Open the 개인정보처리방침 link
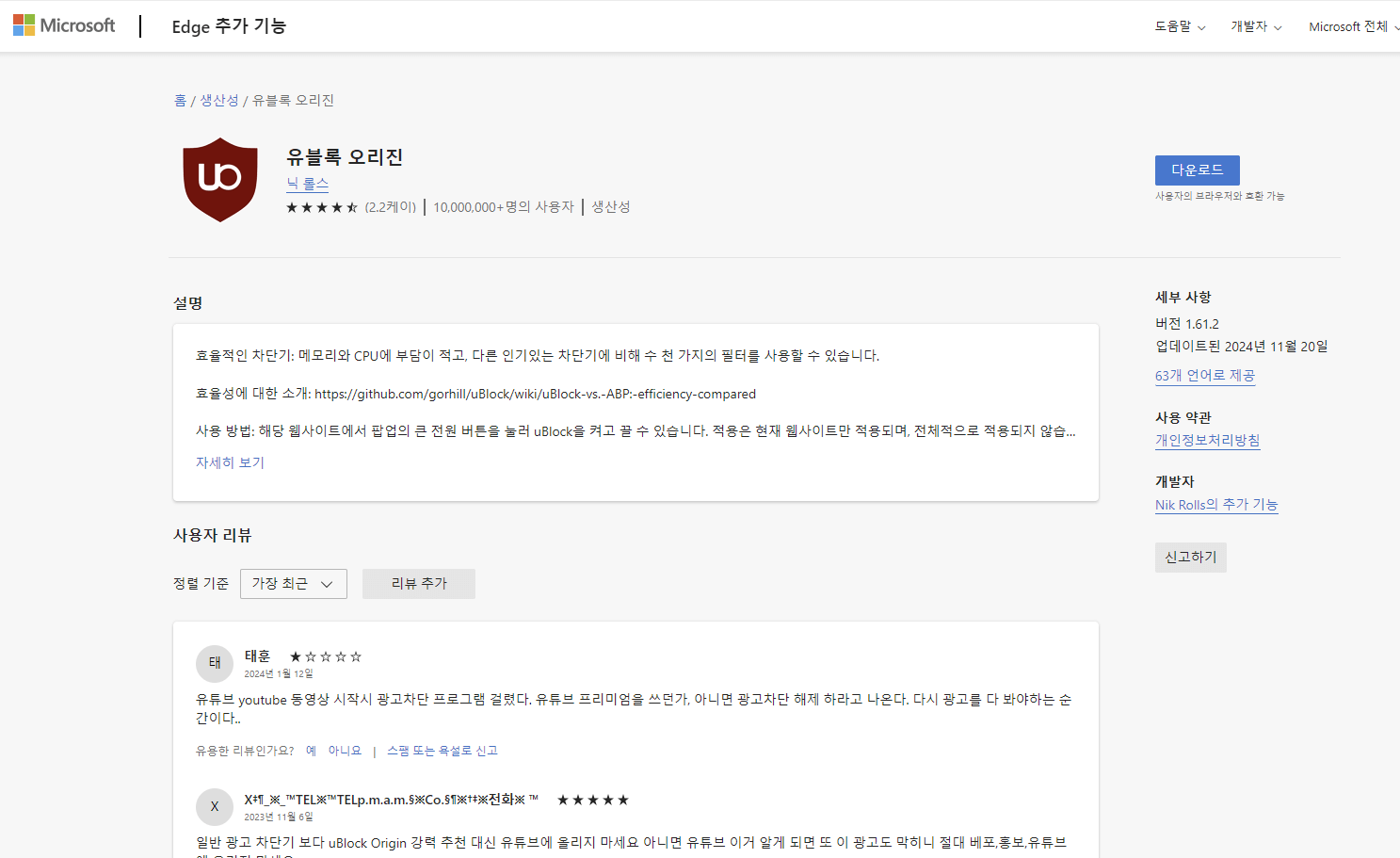 pyautogui.click(x=1207, y=439)
